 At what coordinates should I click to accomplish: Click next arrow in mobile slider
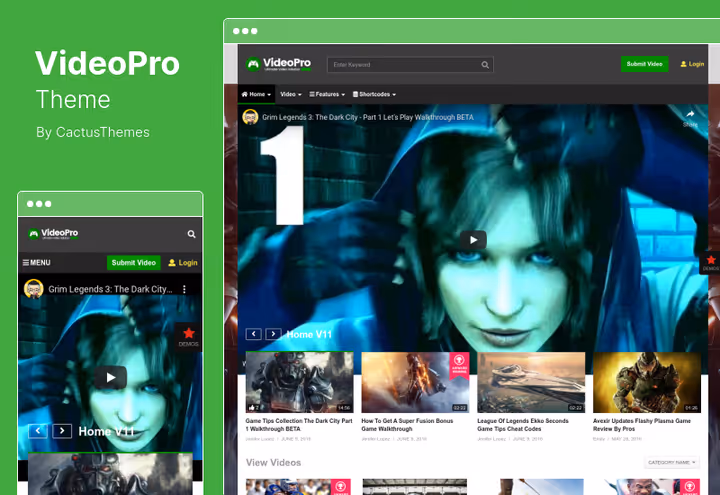62,431
